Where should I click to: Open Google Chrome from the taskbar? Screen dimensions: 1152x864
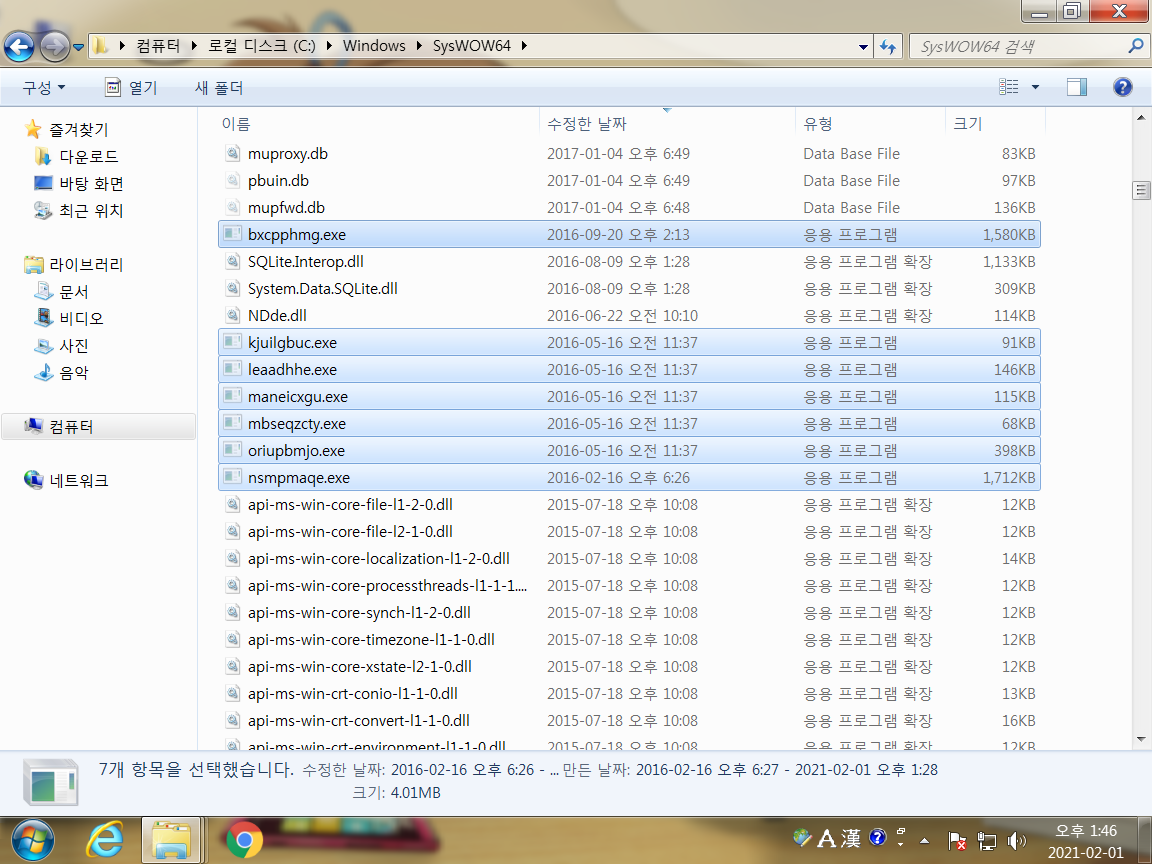(245, 840)
